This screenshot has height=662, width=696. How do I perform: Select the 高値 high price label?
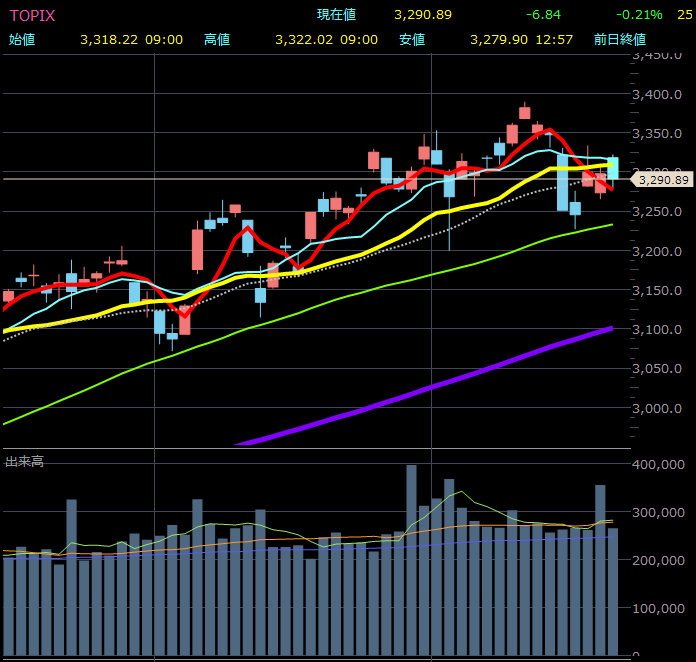(x=217, y=39)
